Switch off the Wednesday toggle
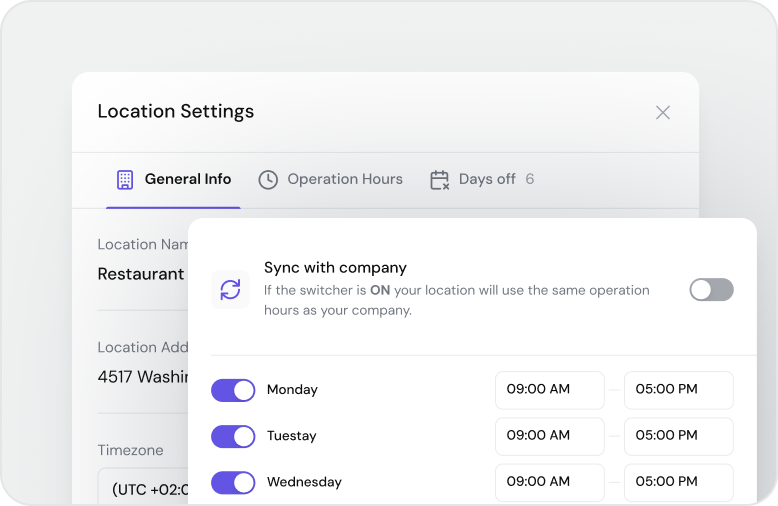Viewport: 778px width, 506px height. 233,482
